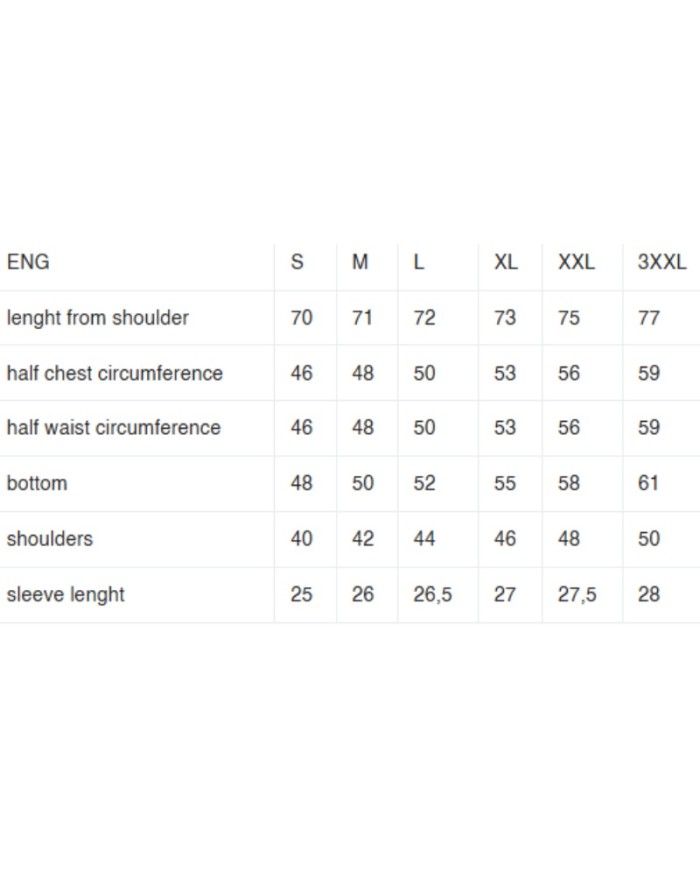Click the M size column header
The height and width of the screenshot is (869, 700).
coord(360,262)
